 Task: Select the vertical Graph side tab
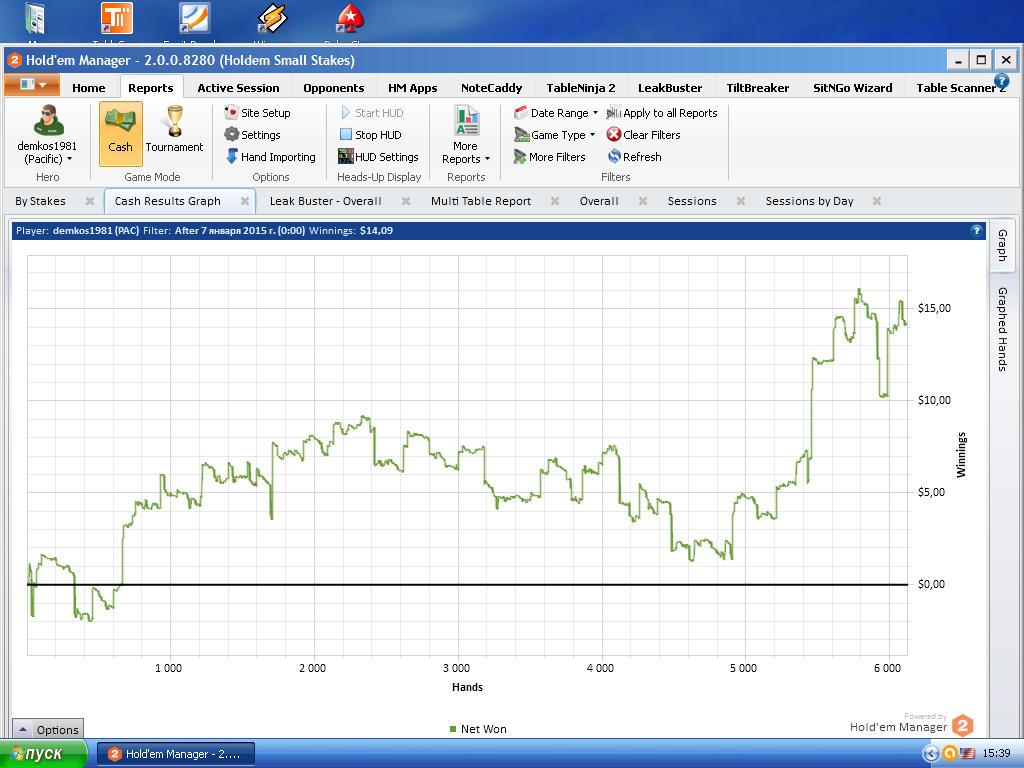[x=1002, y=245]
